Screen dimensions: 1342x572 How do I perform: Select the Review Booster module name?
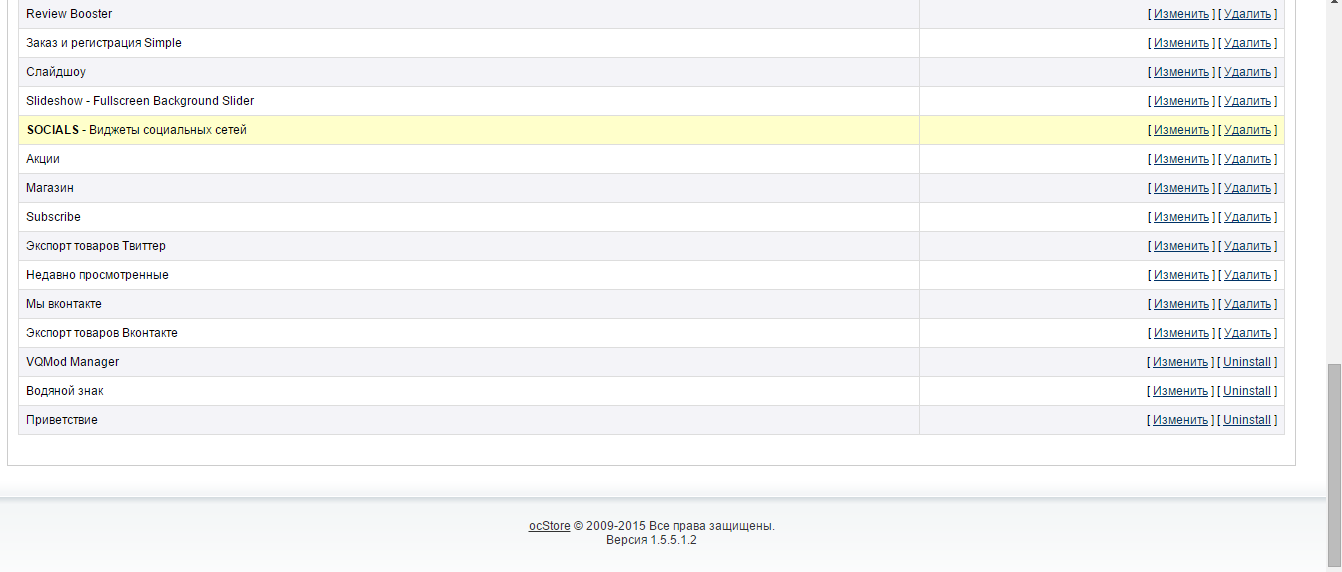click(x=69, y=14)
